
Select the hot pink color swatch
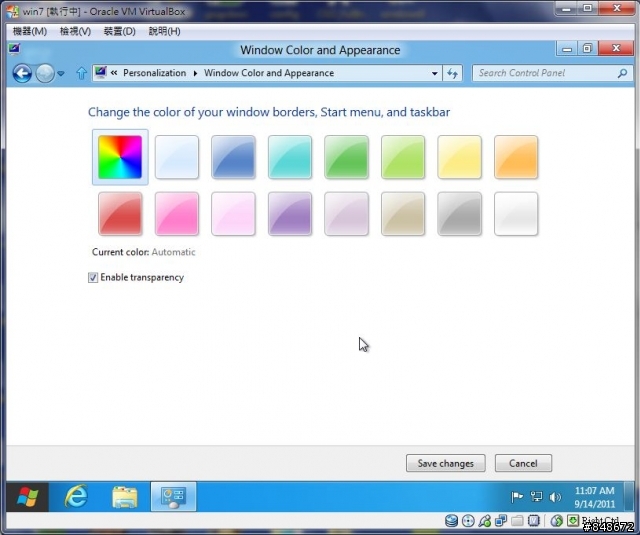pos(177,214)
